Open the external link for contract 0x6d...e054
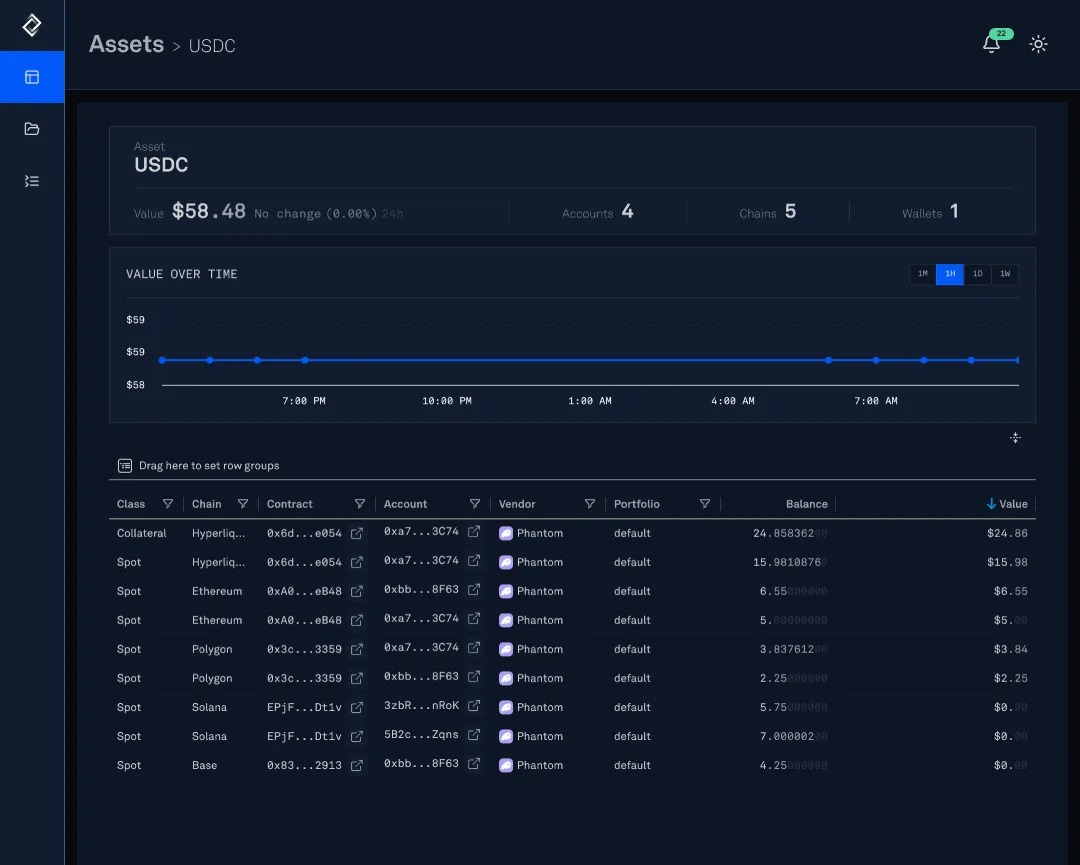The height and width of the screenshot is (865, 1080). click(357, 533)
